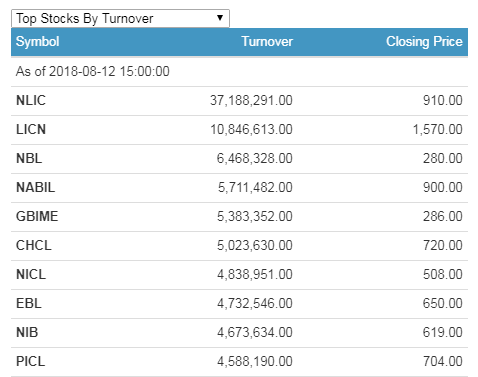Open the LICN stock symbol link
This screenshot has width=478, height=377.
pyautogui.click(x=31, y=129)
